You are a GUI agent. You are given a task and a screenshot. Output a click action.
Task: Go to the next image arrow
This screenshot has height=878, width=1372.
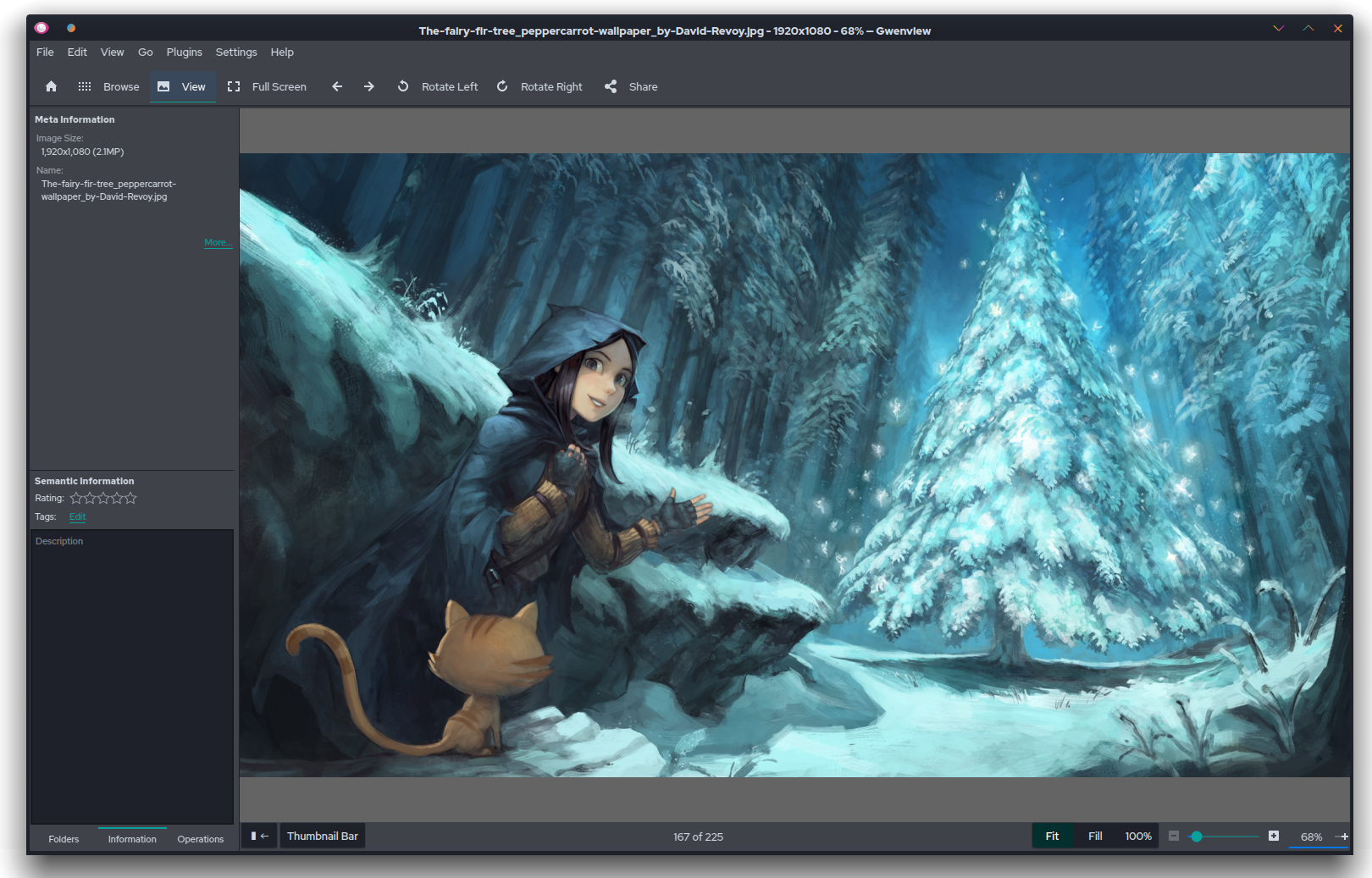coord(369,86)
